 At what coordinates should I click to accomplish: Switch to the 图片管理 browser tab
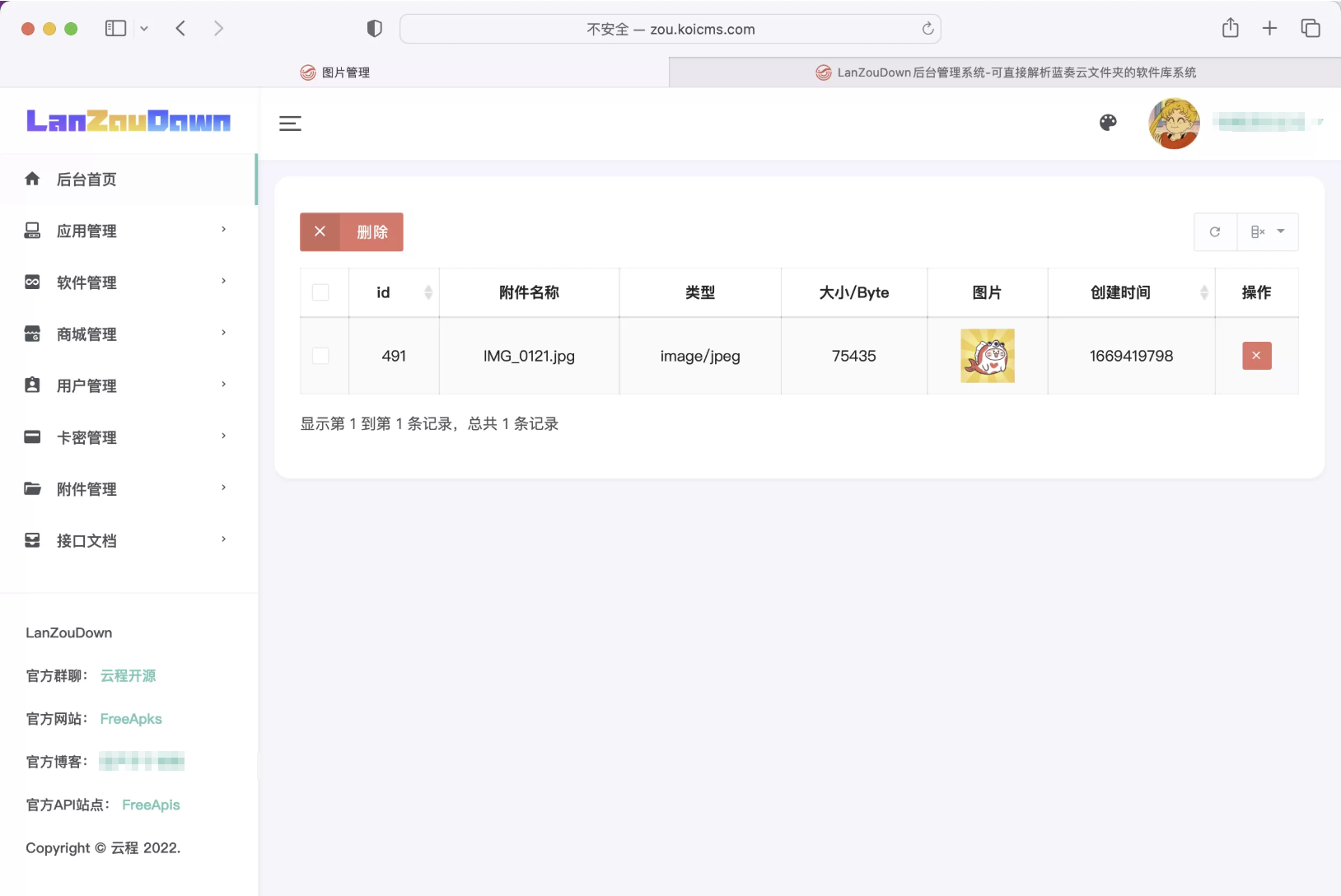335,72
